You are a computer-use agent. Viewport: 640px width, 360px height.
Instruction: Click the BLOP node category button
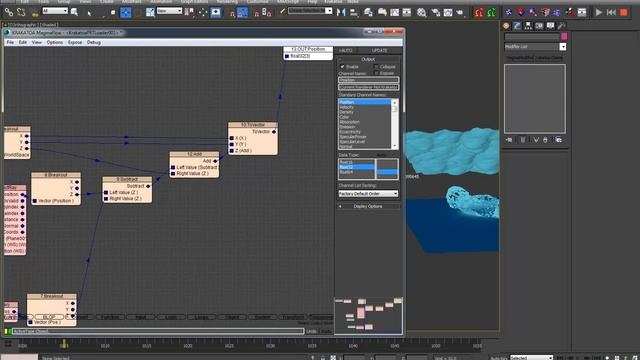click(49, 317)
